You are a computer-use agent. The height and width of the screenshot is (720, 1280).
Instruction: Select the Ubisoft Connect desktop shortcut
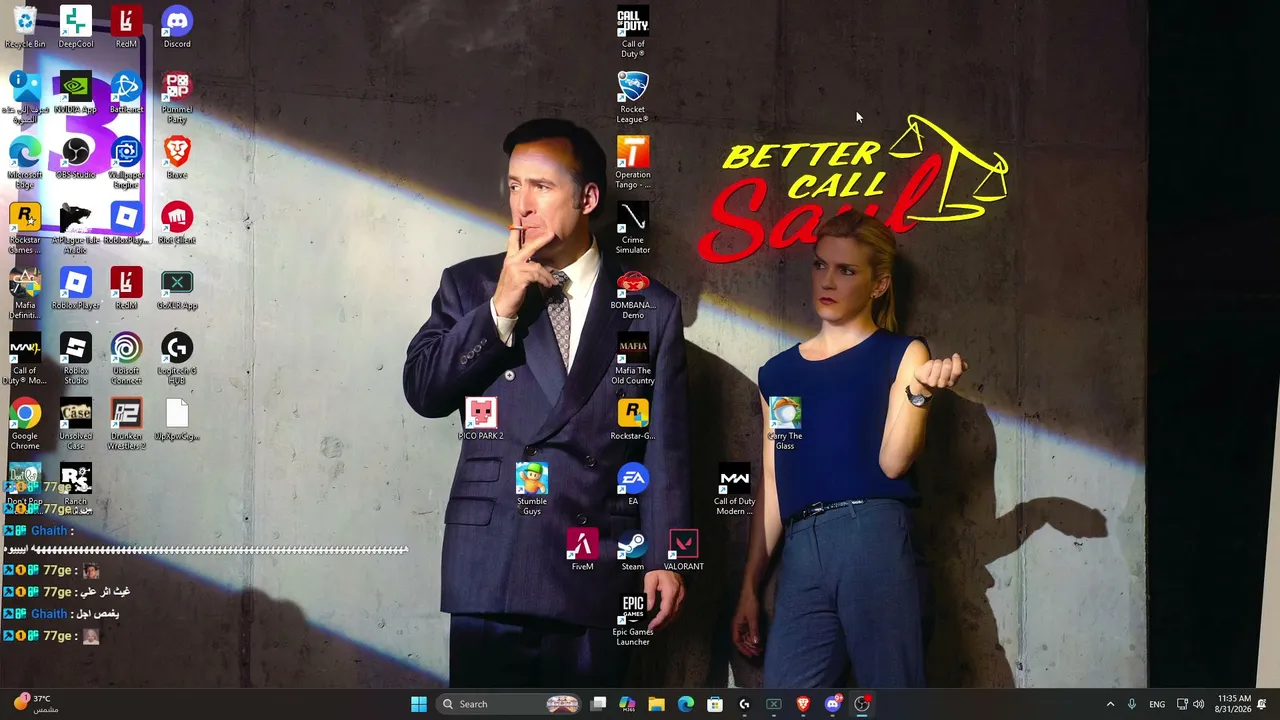[126, 360]
